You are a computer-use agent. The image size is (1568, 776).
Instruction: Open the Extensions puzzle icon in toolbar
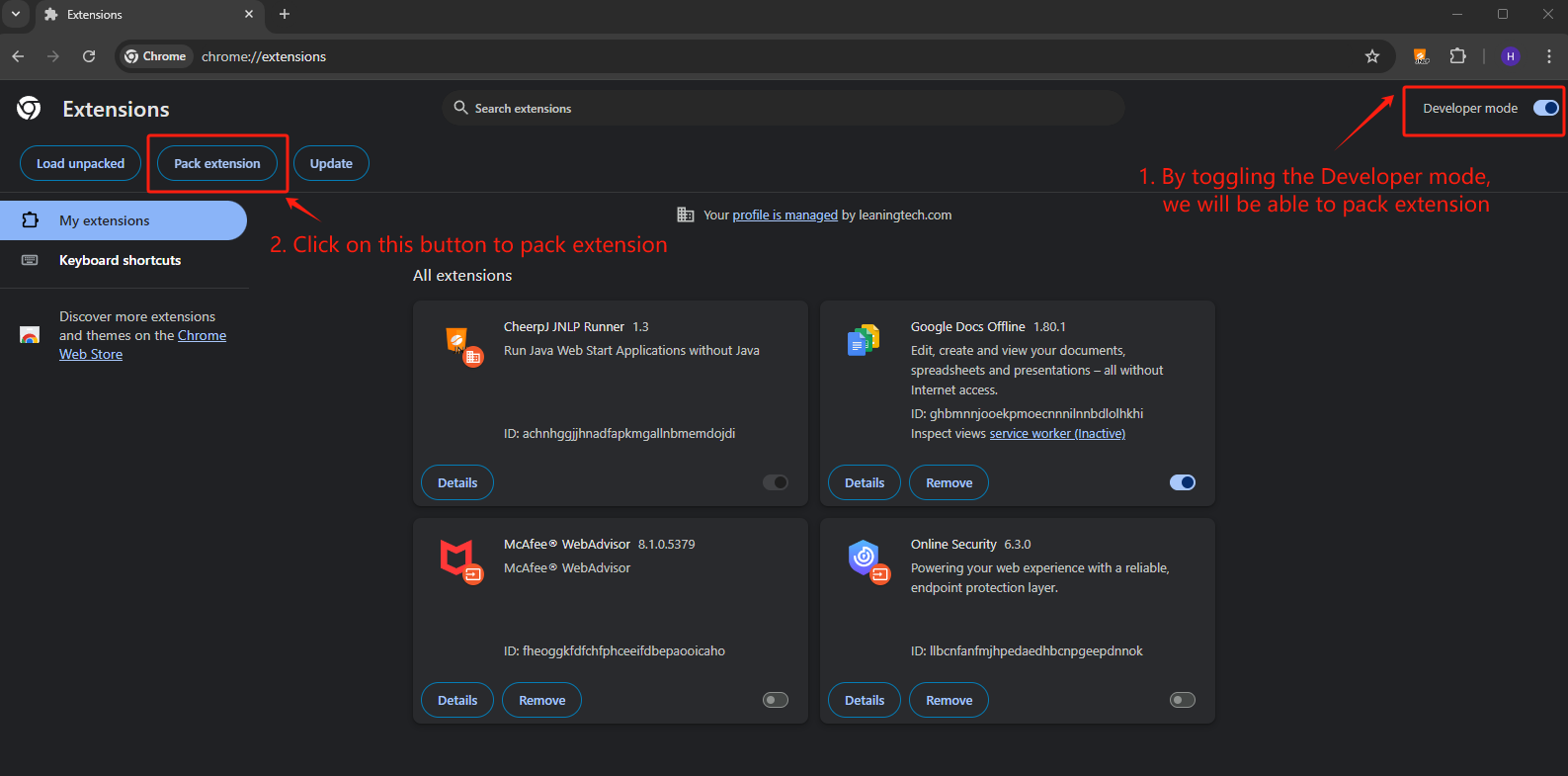pyautogui.click(x=1457, y=56)
